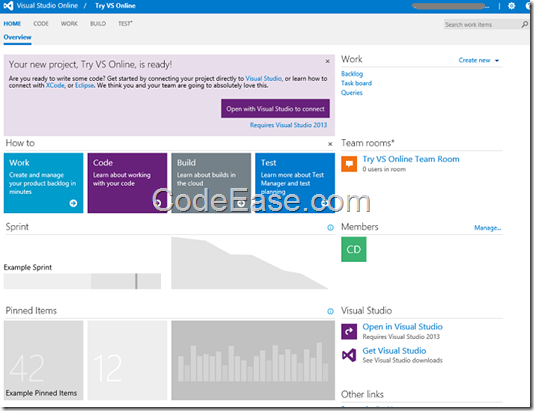Click the sprint burndown chart
Viewport: 534px width, 411px height.
click(250, 263)
